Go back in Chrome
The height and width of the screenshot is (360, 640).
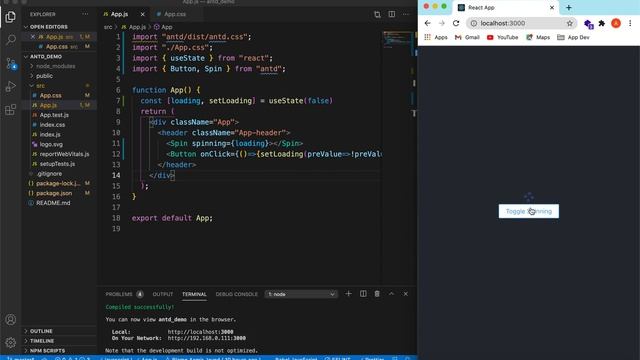coord(427,23)
